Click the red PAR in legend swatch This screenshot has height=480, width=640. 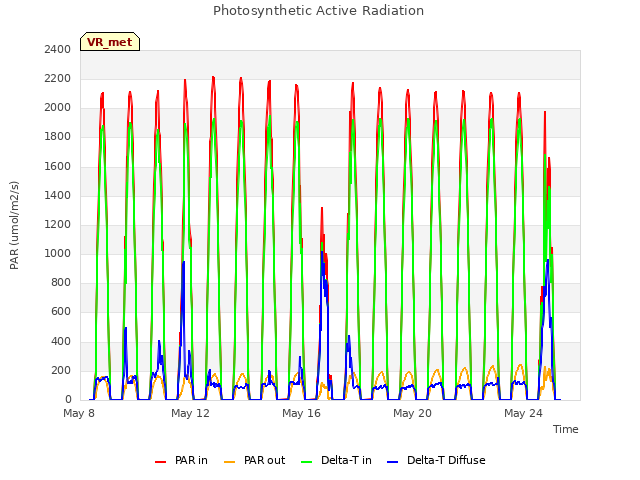click(160, 462)
